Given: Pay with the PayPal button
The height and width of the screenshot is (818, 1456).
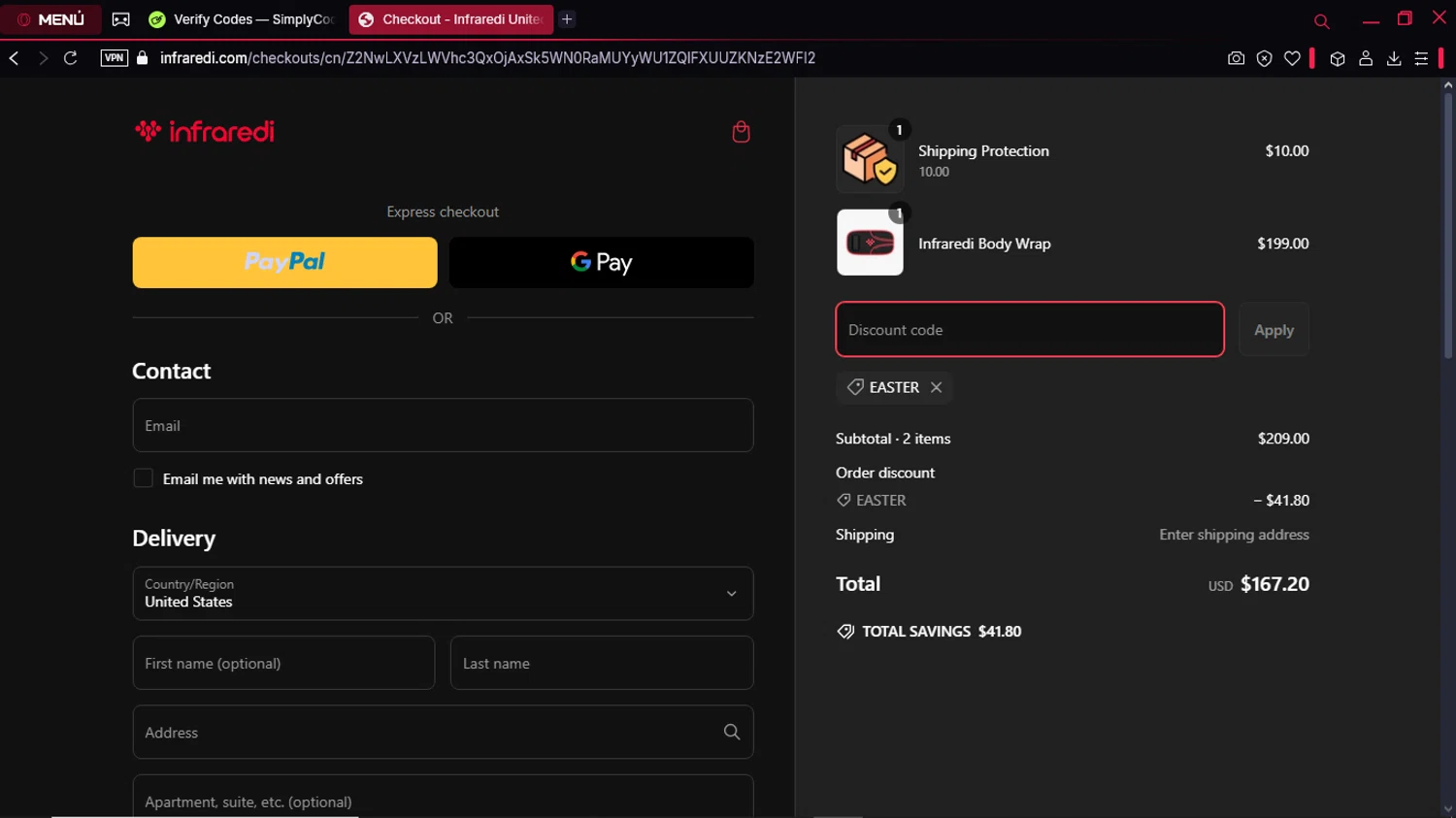Looking at the screenshot, I should (284, 262).
